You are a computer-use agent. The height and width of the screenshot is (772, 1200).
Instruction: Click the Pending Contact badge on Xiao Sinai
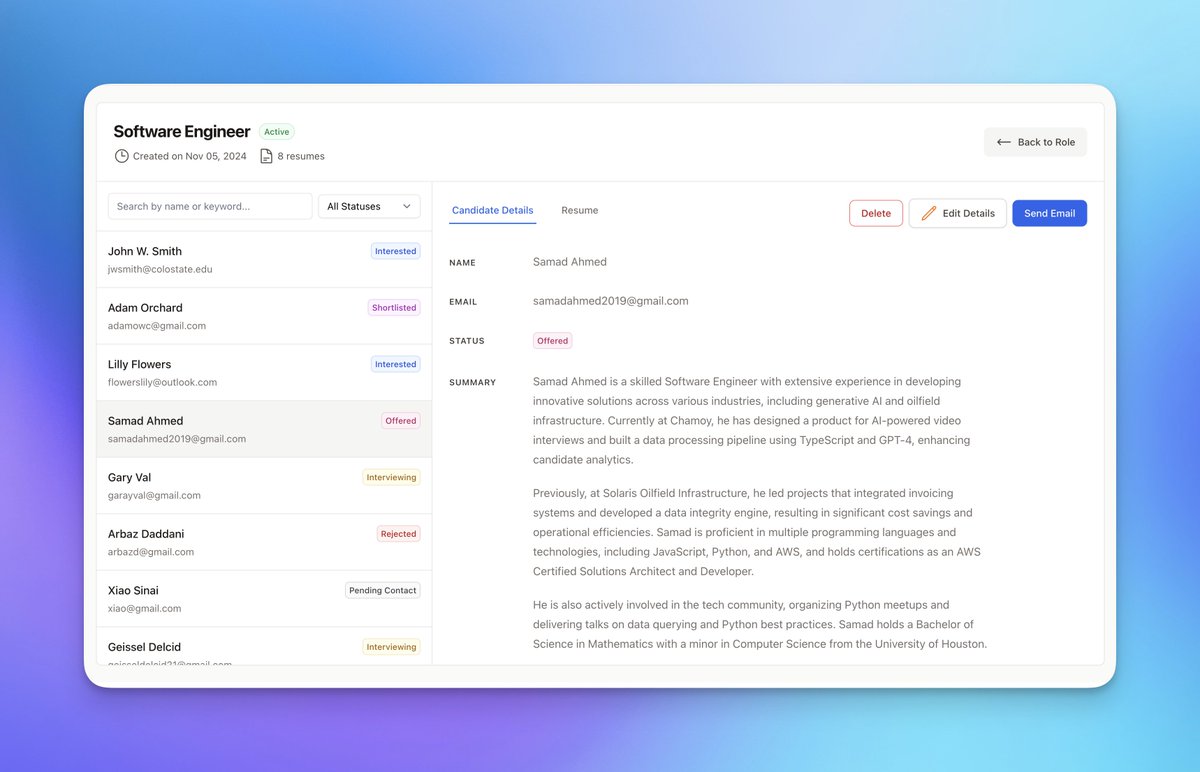[x=383, y=590]
